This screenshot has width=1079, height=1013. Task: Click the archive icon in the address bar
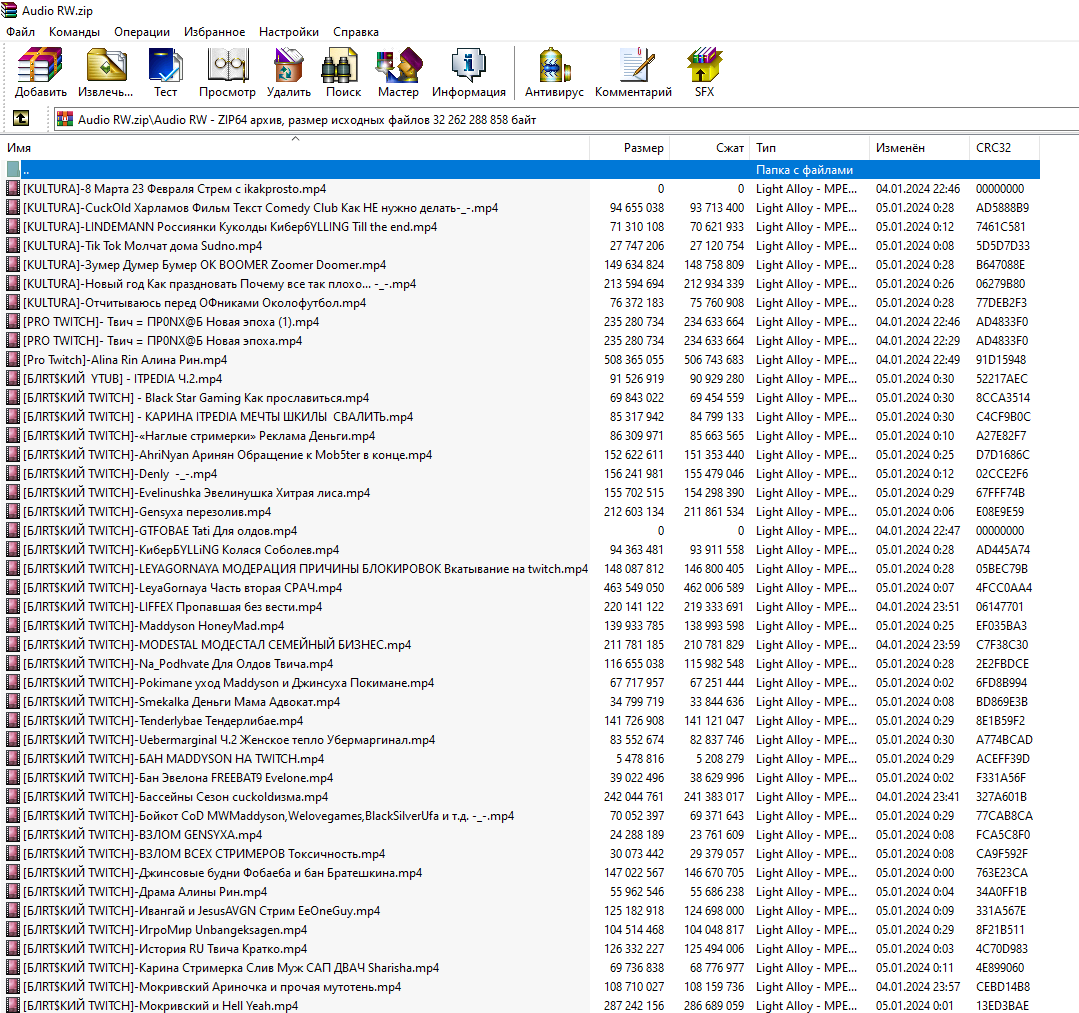65,119
